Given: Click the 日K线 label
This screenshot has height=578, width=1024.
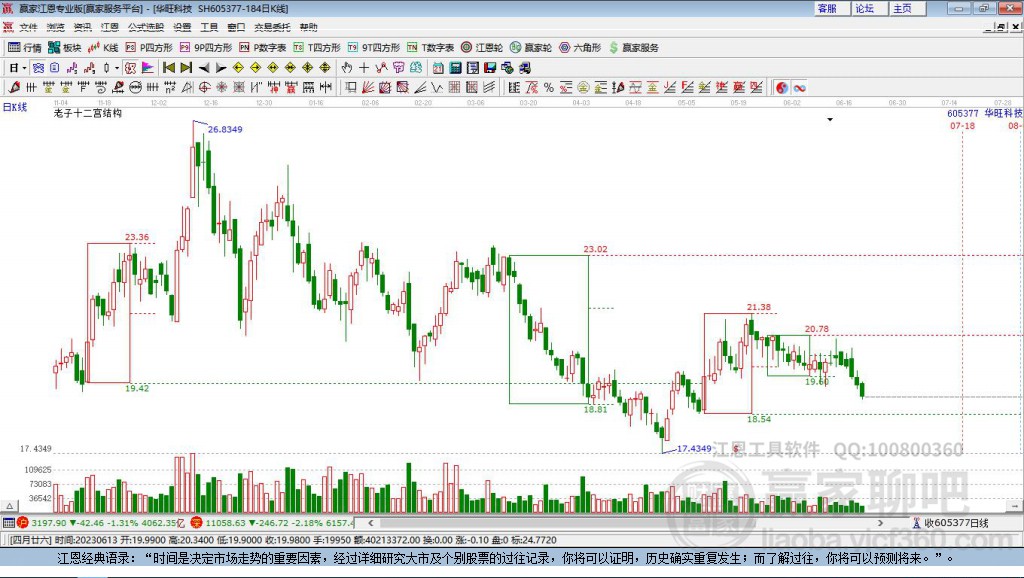Looking at the screenshot, I should pos(15,107).
